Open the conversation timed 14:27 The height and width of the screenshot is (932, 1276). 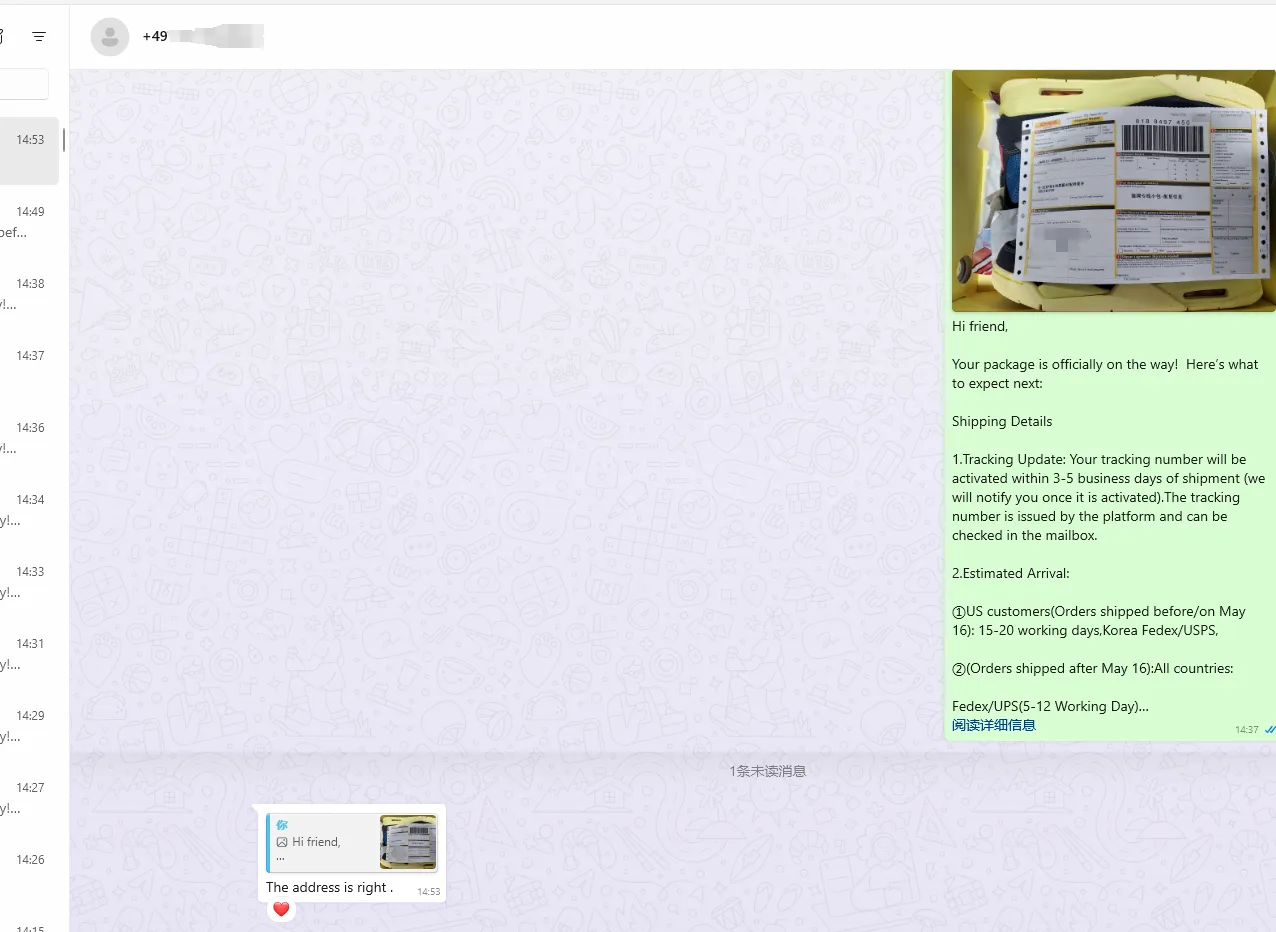coord(29,798)
